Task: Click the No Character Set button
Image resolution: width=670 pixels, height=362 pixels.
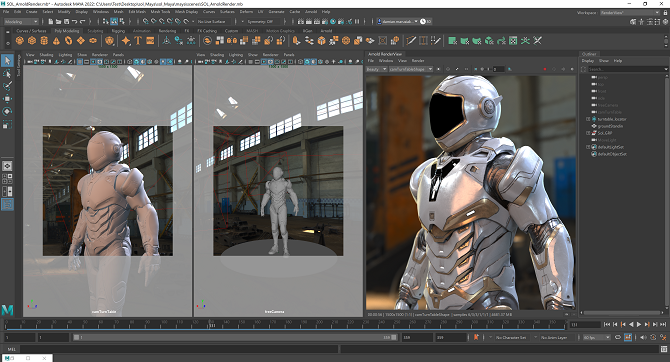Action: 511,337
